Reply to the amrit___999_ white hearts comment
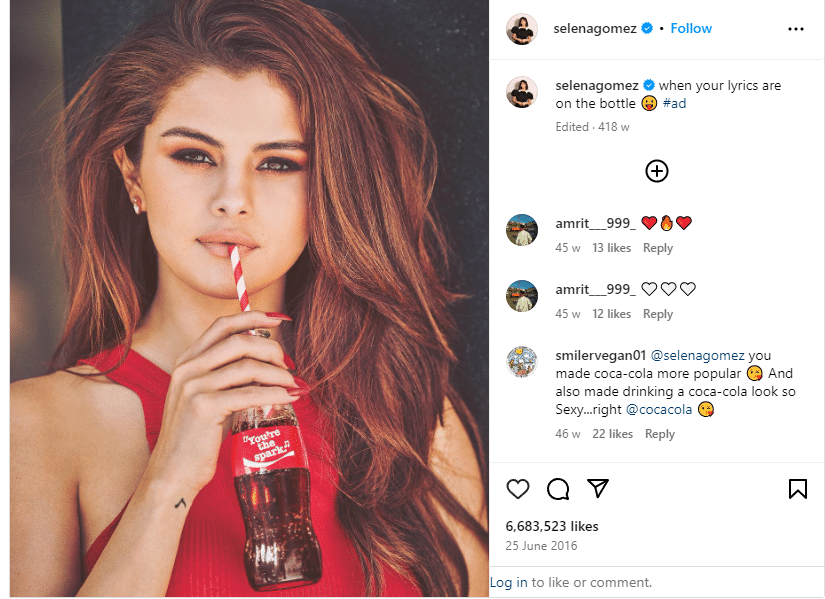Viewport: 825px width, 599px height. 658,314
